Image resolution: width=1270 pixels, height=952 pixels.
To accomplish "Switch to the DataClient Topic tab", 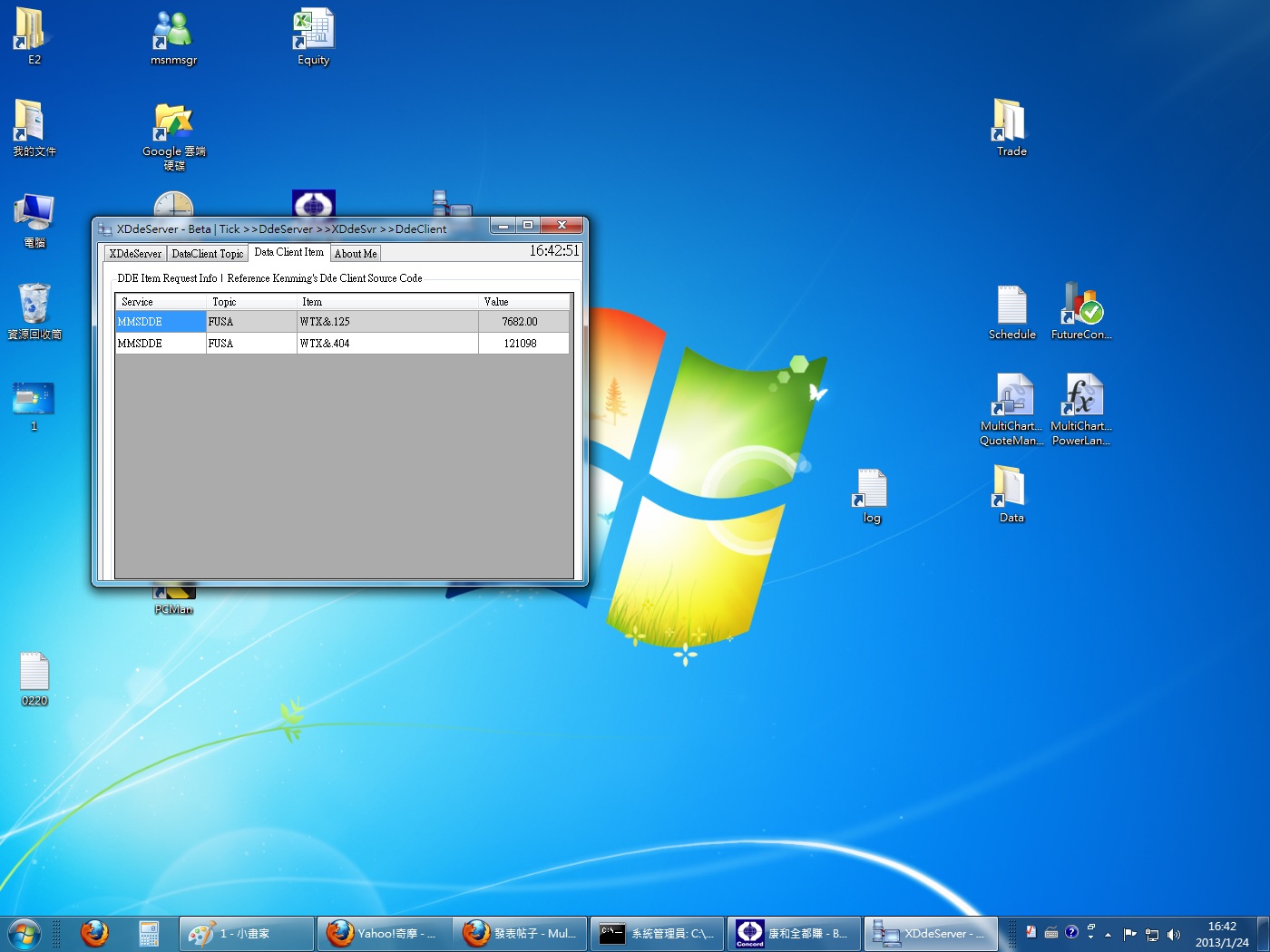I will tap(208, 254).
